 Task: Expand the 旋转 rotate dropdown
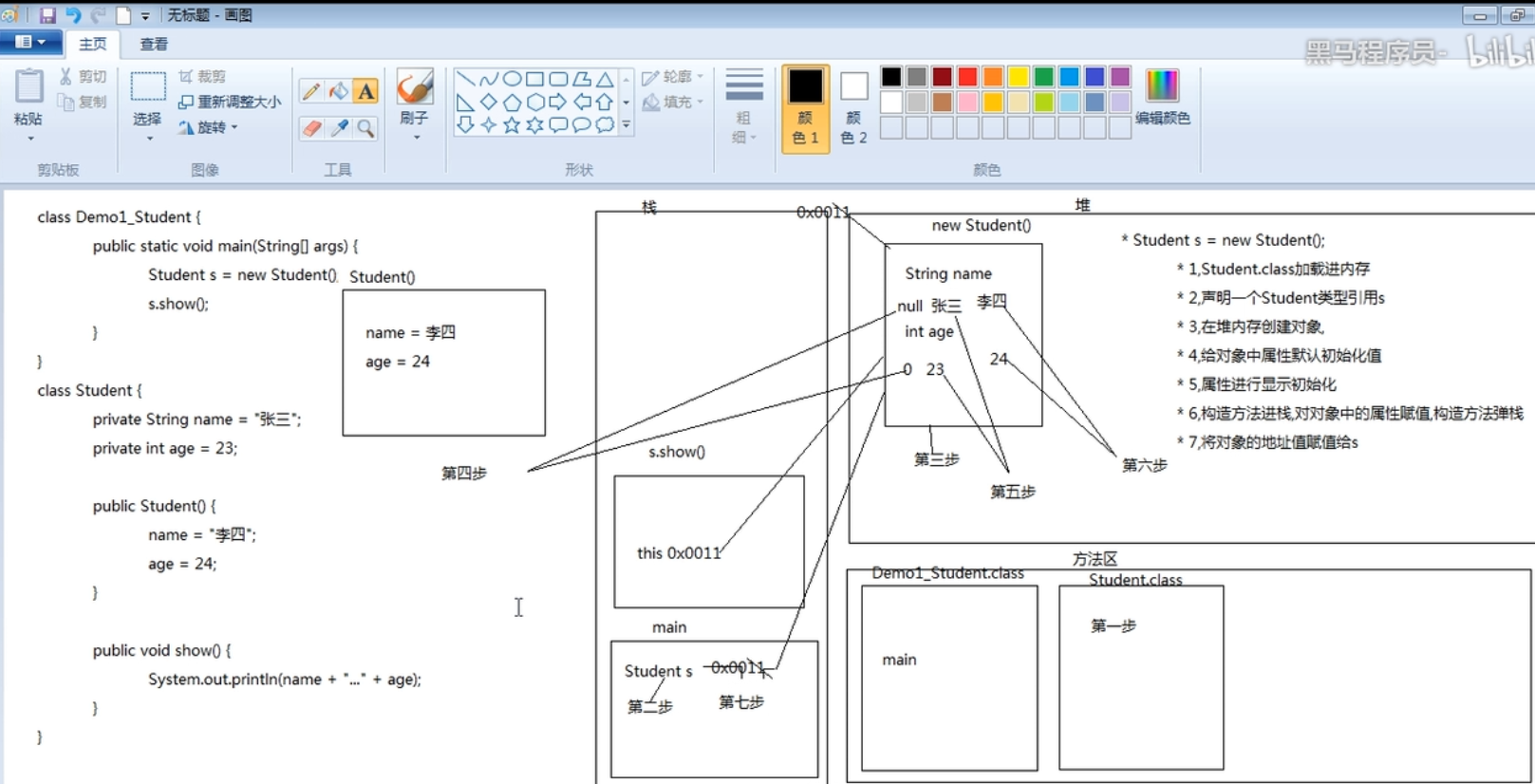(234, 127)
